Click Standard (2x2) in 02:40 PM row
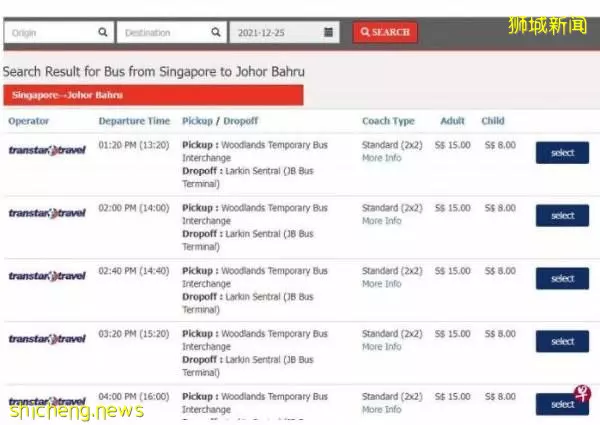This screenshot has width=600, height=425. [x=392, y=271]
